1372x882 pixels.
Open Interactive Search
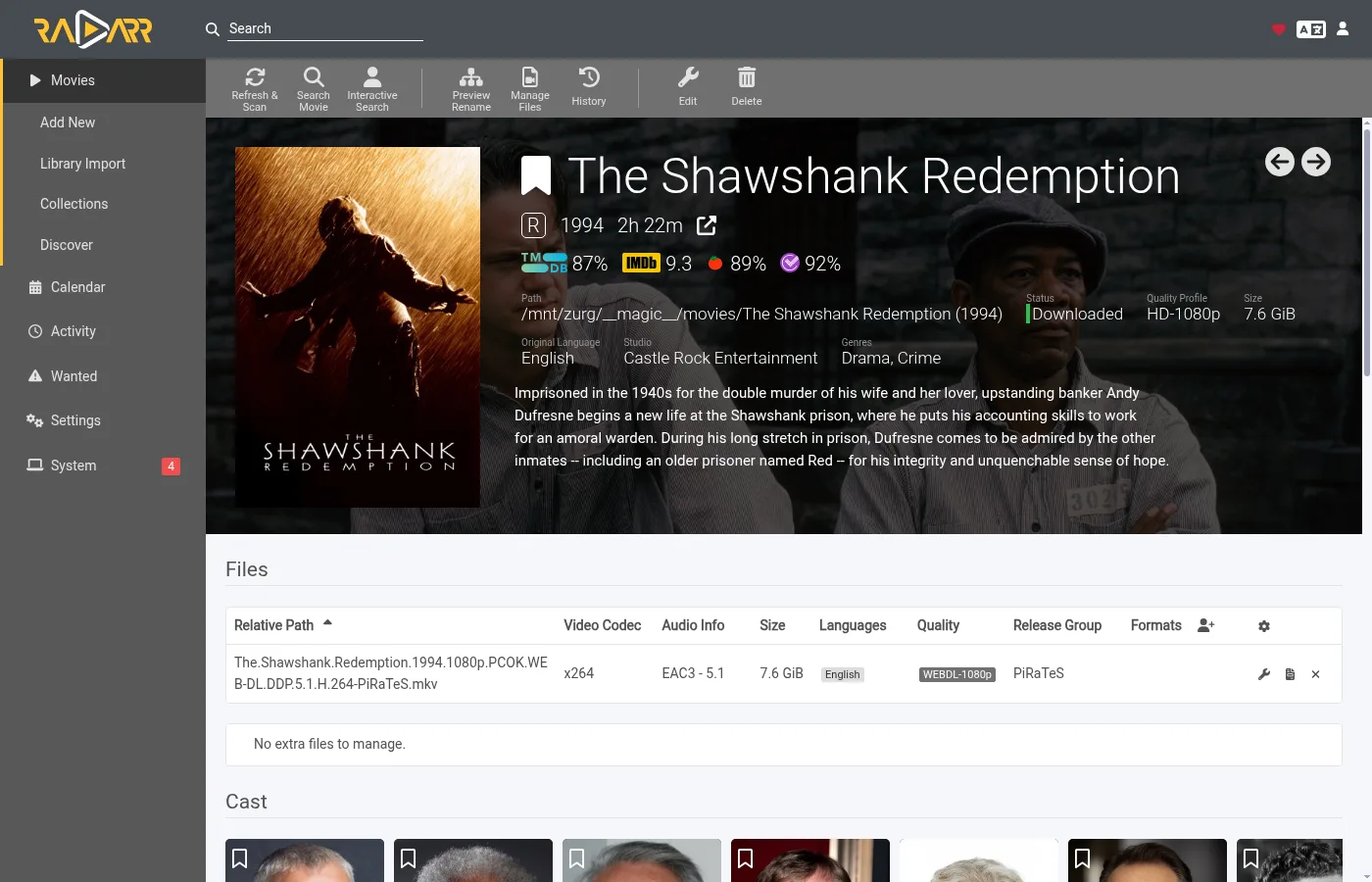(372, 88)
